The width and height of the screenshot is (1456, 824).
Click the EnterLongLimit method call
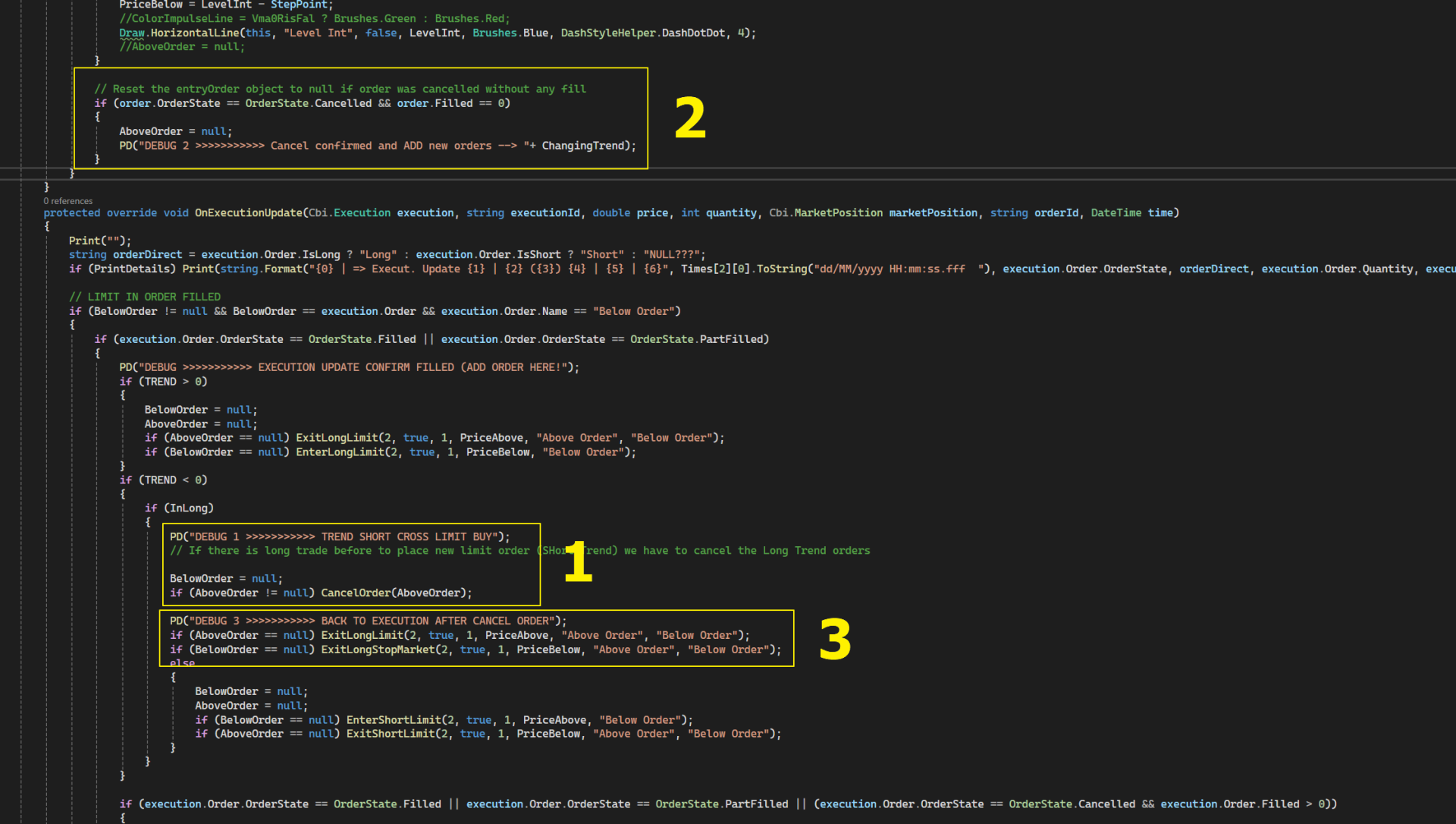point(340,452)
